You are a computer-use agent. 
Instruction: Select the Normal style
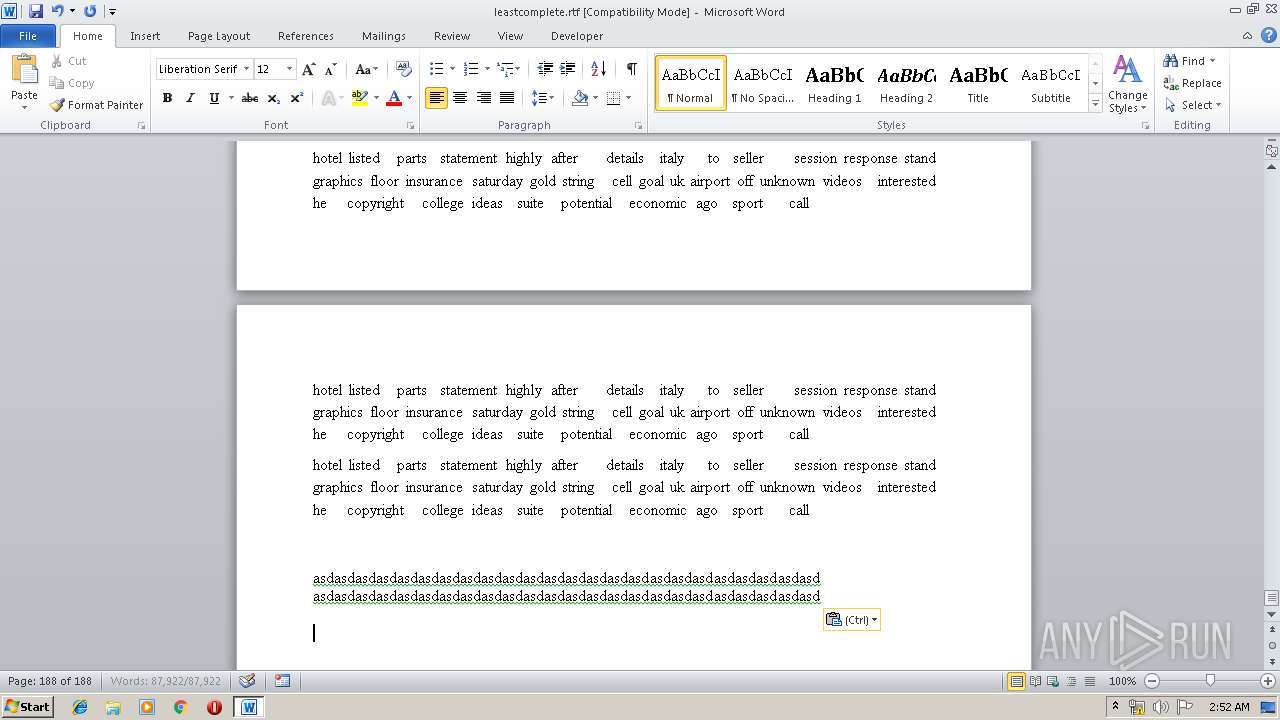(x=691, y=83)
